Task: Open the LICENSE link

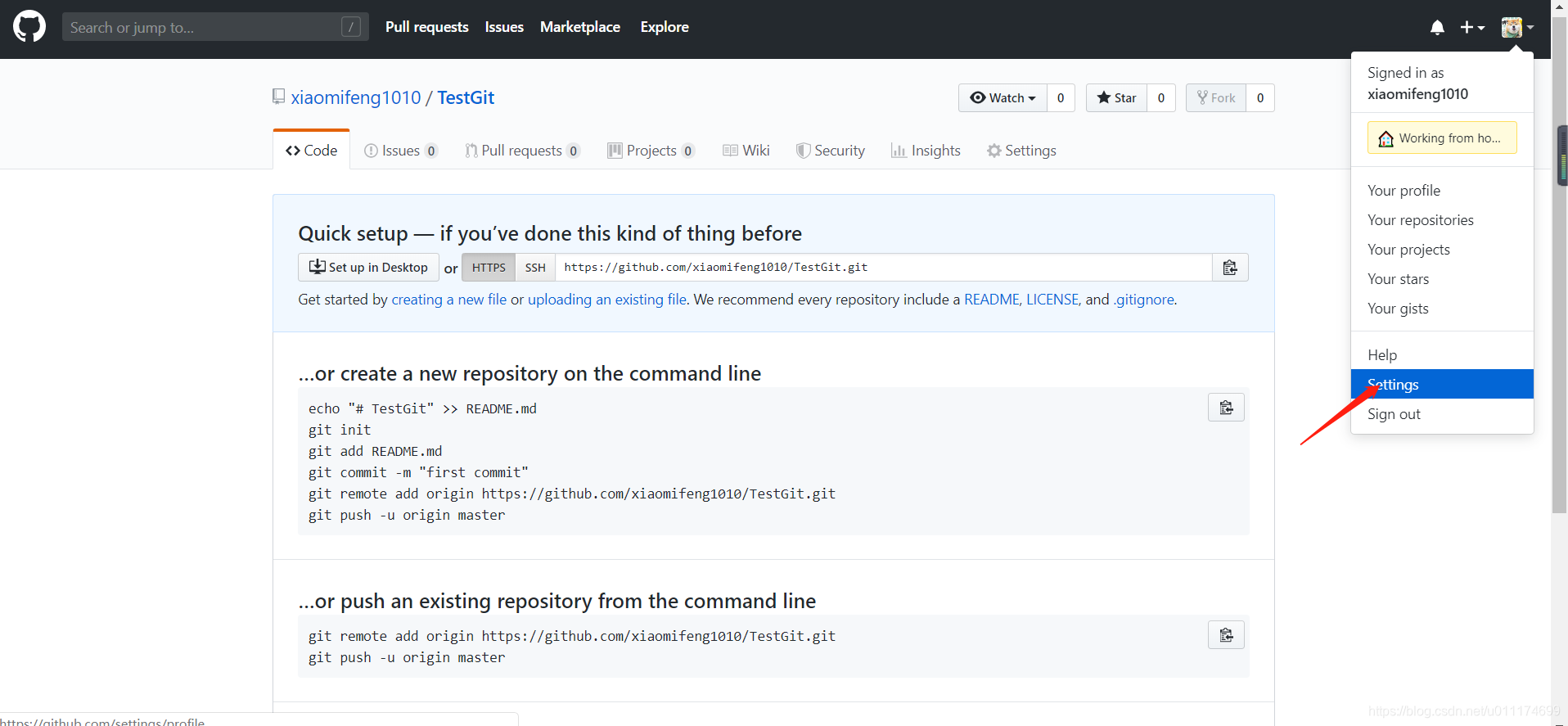Action: point(1052,300)
